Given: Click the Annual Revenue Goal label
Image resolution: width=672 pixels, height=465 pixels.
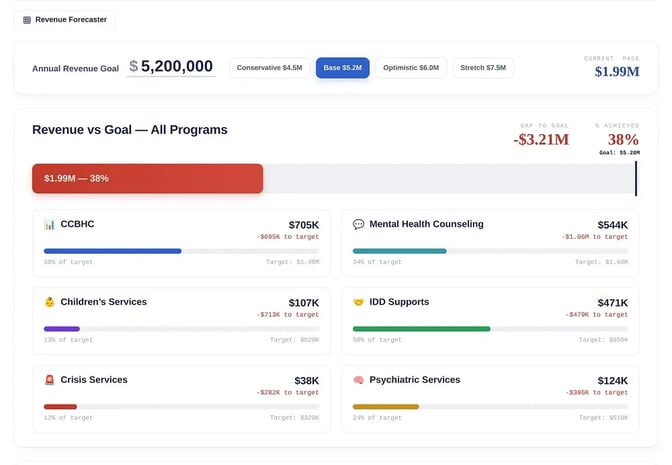Looking at the screenshot, I should (75, 69).
